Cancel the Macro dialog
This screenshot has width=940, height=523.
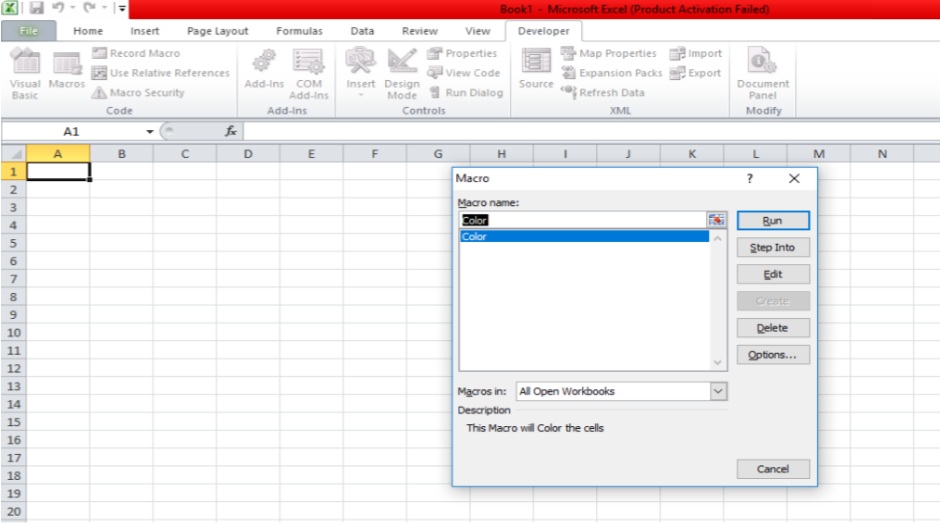coord(773,469)
